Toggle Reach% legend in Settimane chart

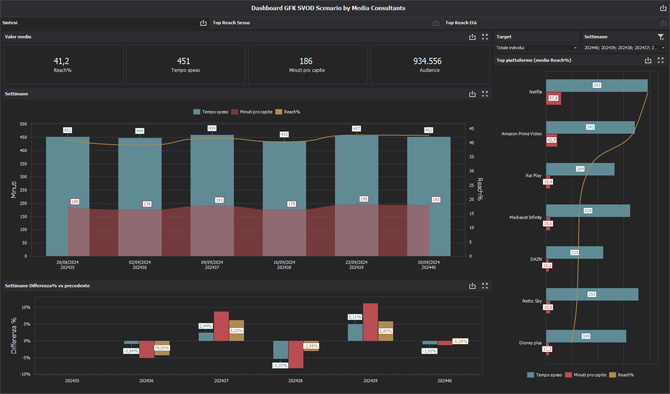tap(288, 112)
